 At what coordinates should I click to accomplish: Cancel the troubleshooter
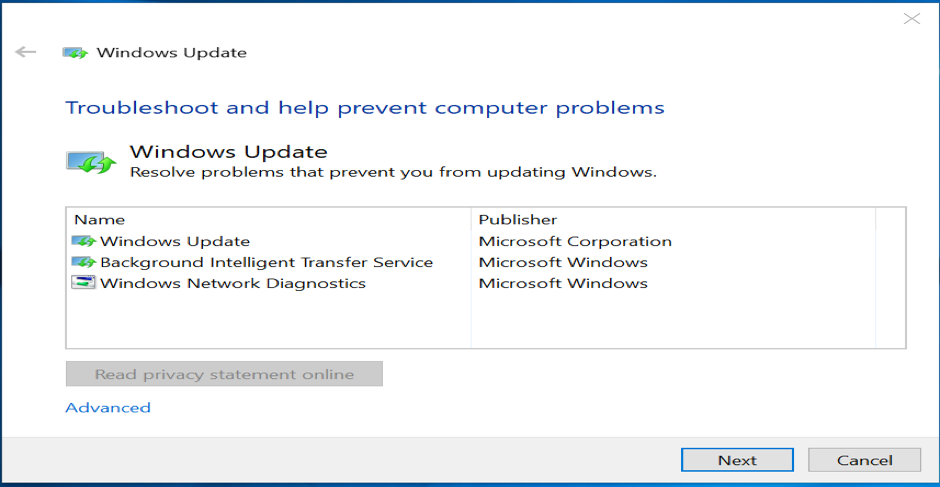coord(864,460)
